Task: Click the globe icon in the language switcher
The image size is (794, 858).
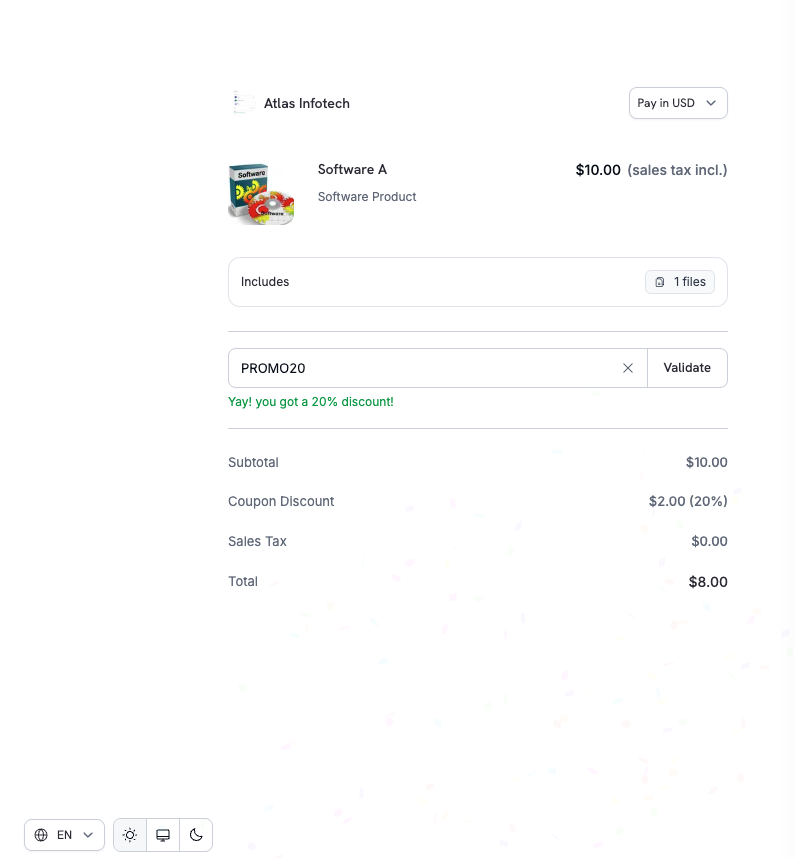Action: tap(41, 835)
